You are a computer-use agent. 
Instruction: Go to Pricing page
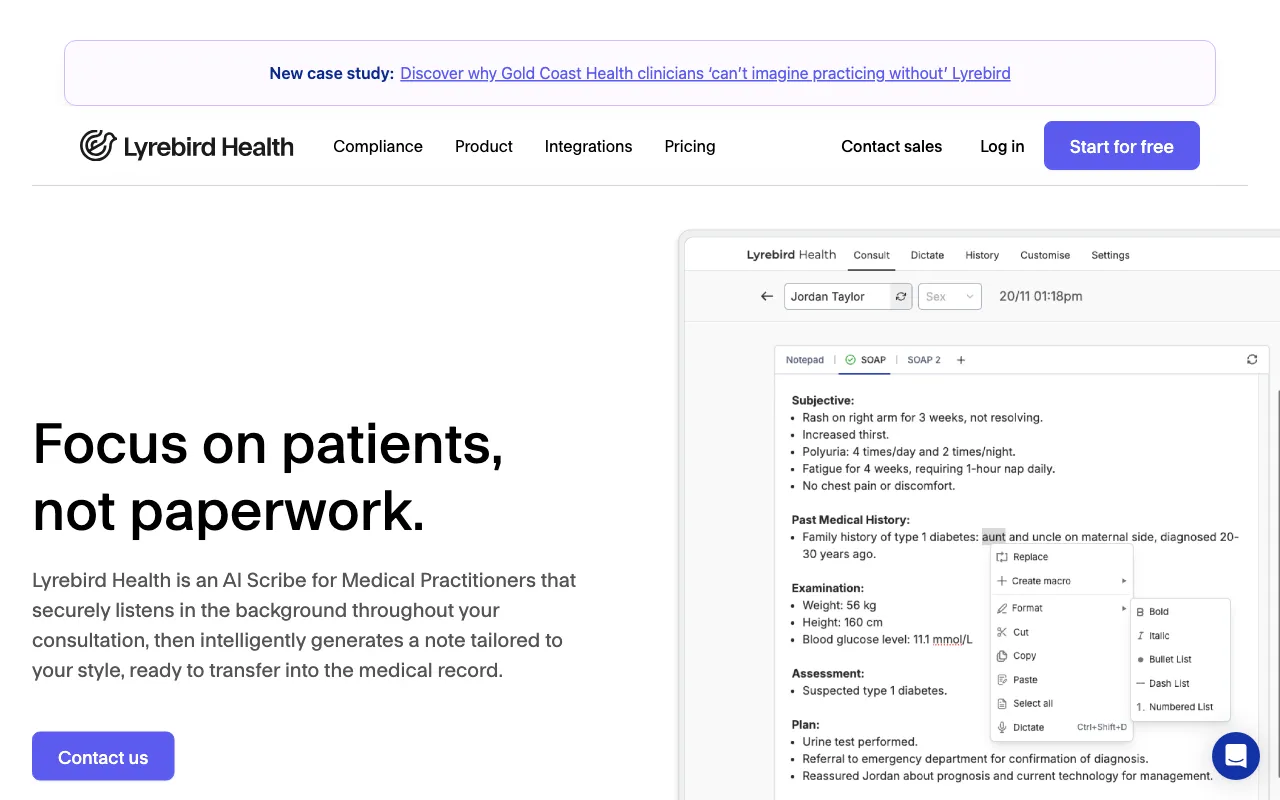[x=690, y=146]
